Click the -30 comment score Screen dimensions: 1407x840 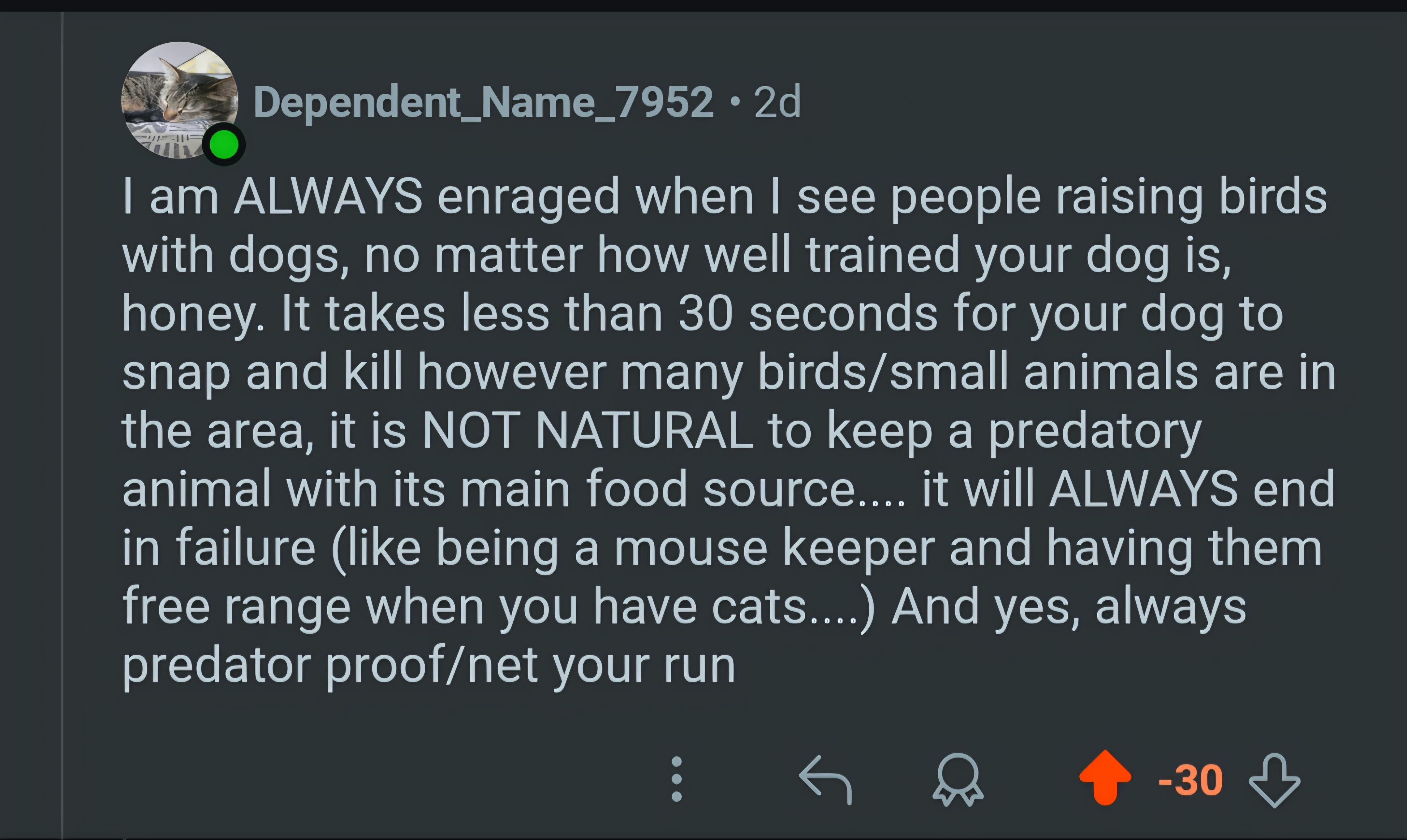tap(1190, 780)
